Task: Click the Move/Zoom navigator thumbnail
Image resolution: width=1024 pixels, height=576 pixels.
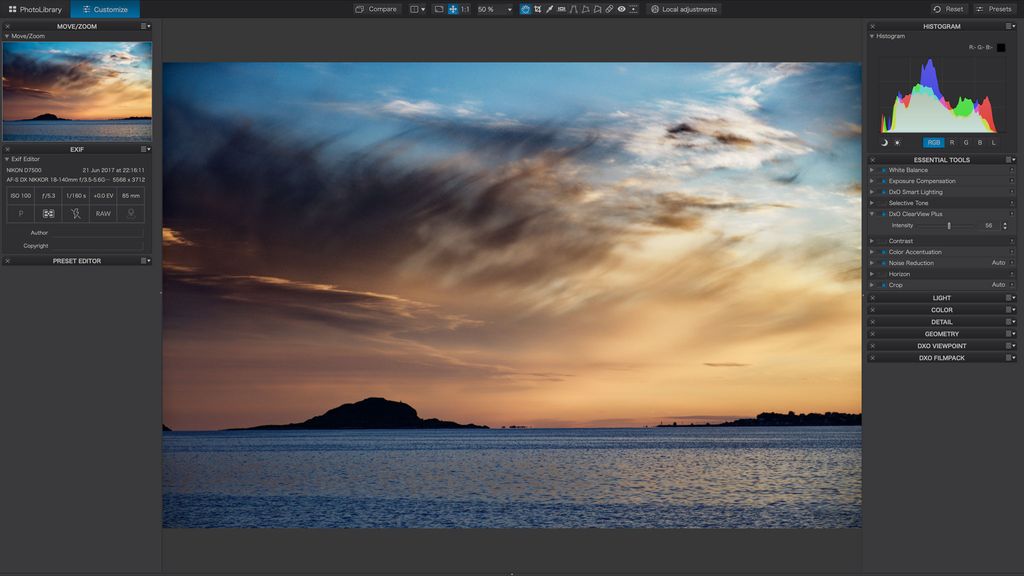Action: (78, 90)
